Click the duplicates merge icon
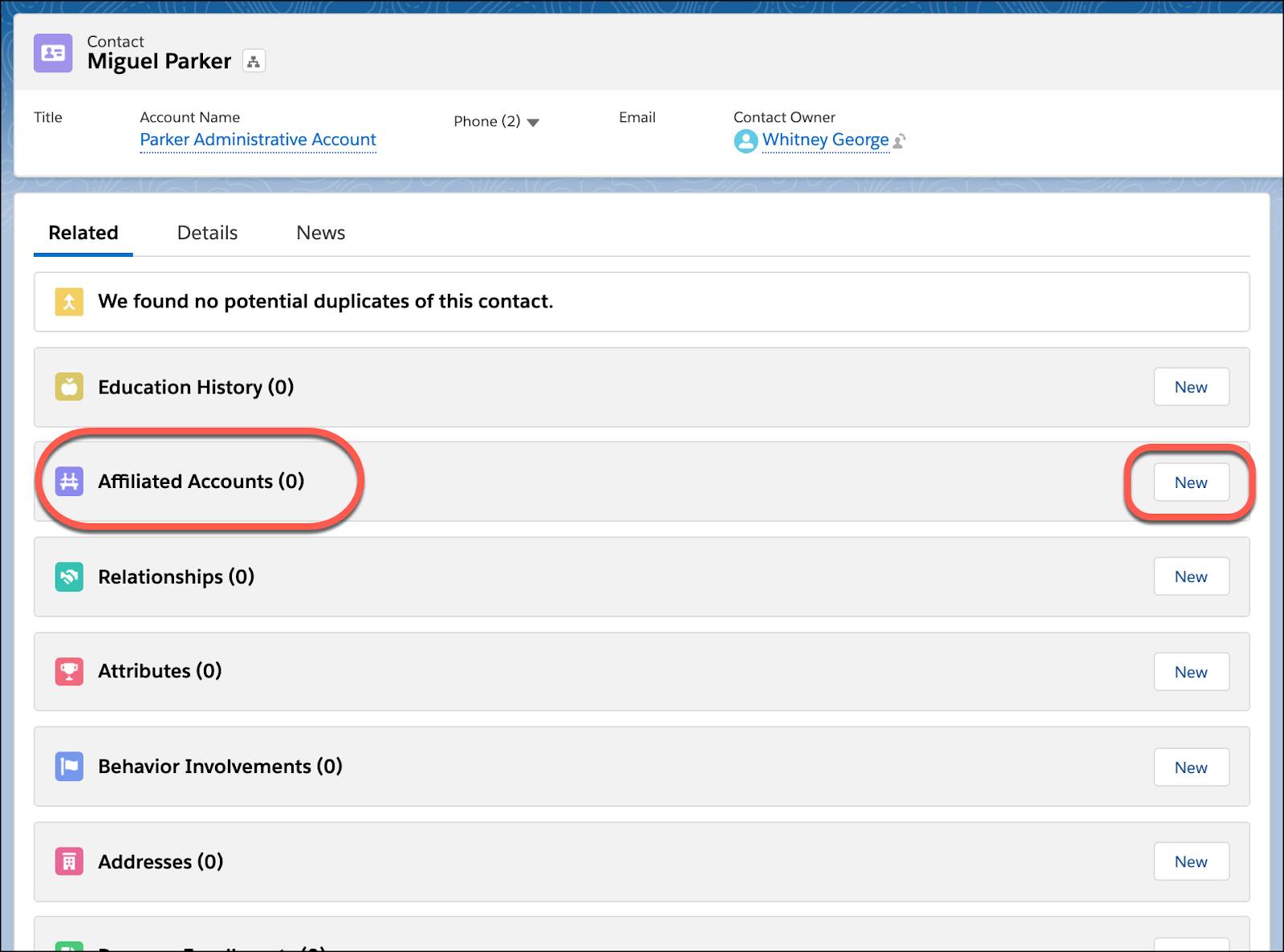Image resolution: width=1284 pixels, height=952 pixels. point(69,302)
